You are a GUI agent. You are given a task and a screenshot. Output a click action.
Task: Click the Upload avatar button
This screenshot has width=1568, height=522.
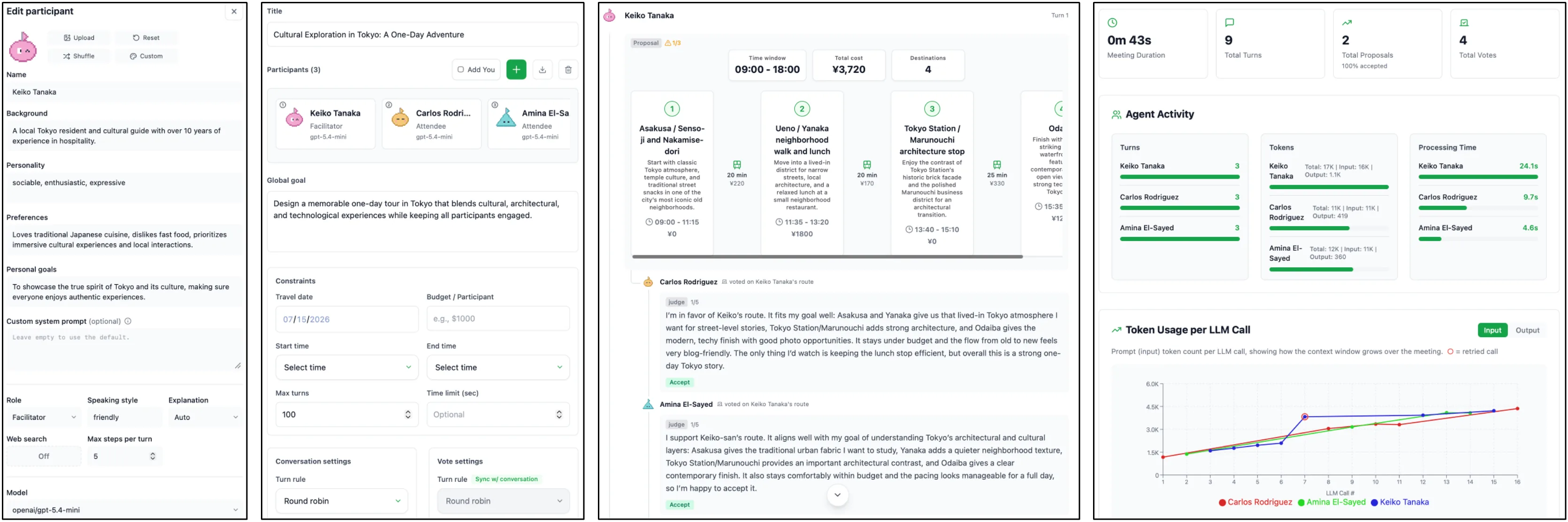click(79, 38)
